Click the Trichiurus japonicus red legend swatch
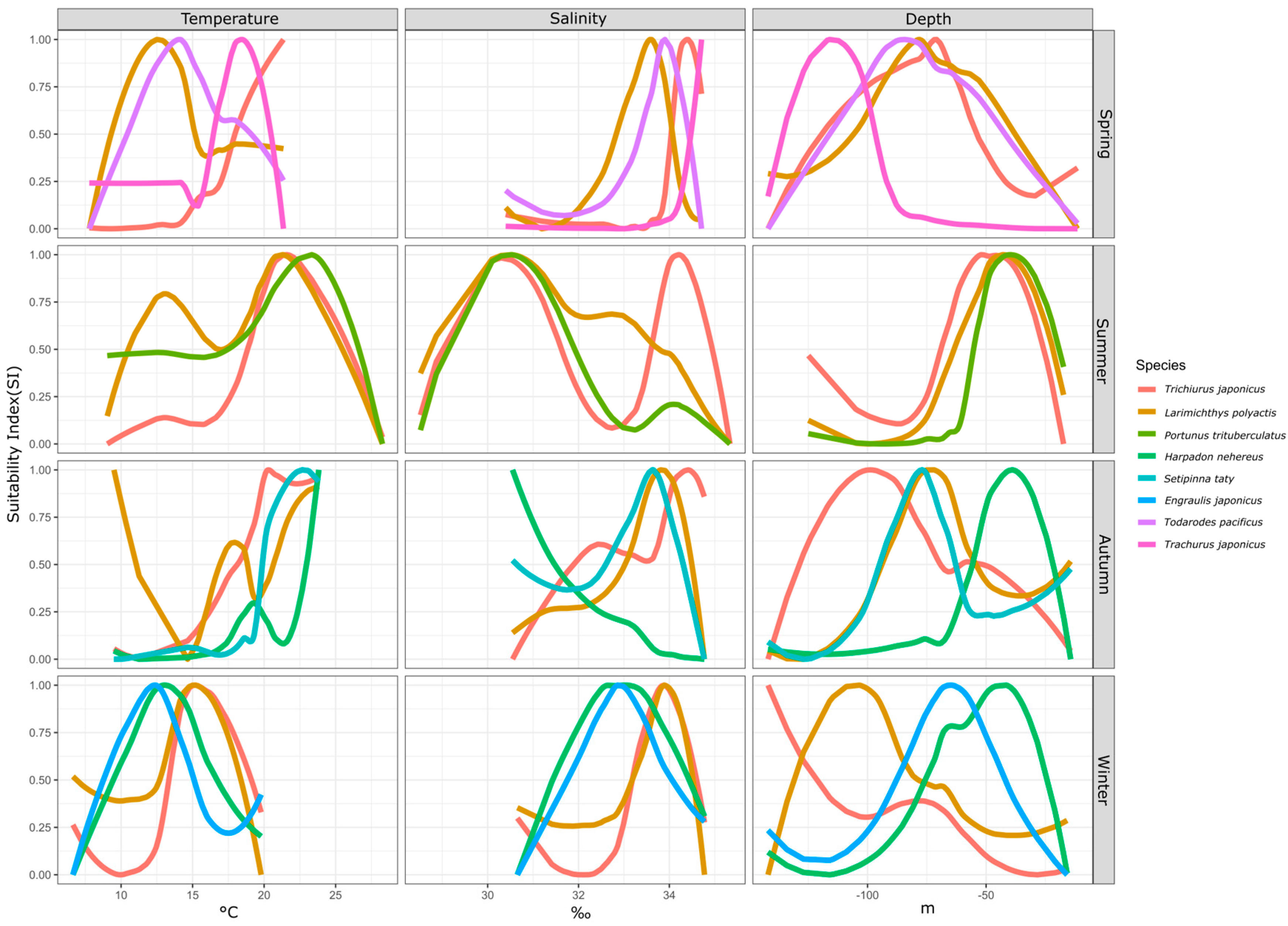1288x926 pixels. 1147,389
